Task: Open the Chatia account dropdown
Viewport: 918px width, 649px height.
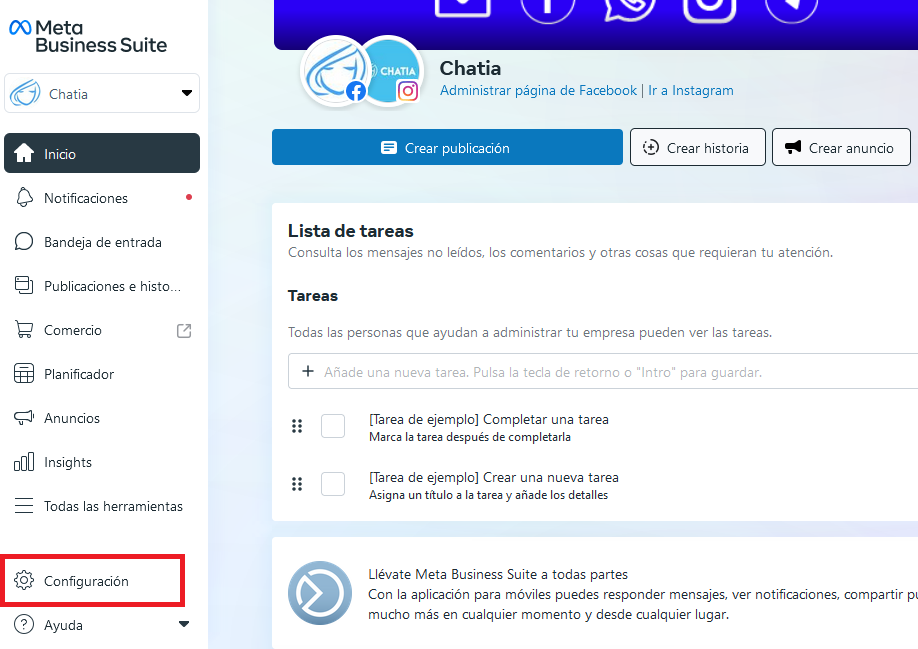Action: [102, 93]
